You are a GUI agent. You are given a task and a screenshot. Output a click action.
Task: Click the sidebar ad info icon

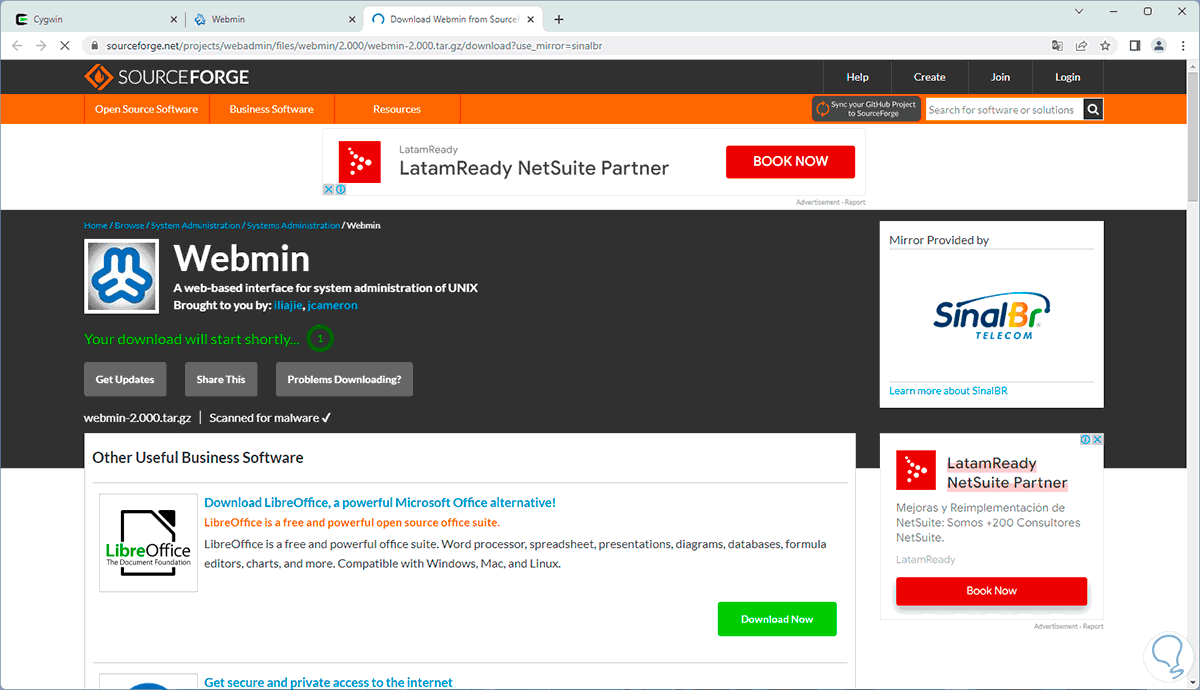(1086, 439)
